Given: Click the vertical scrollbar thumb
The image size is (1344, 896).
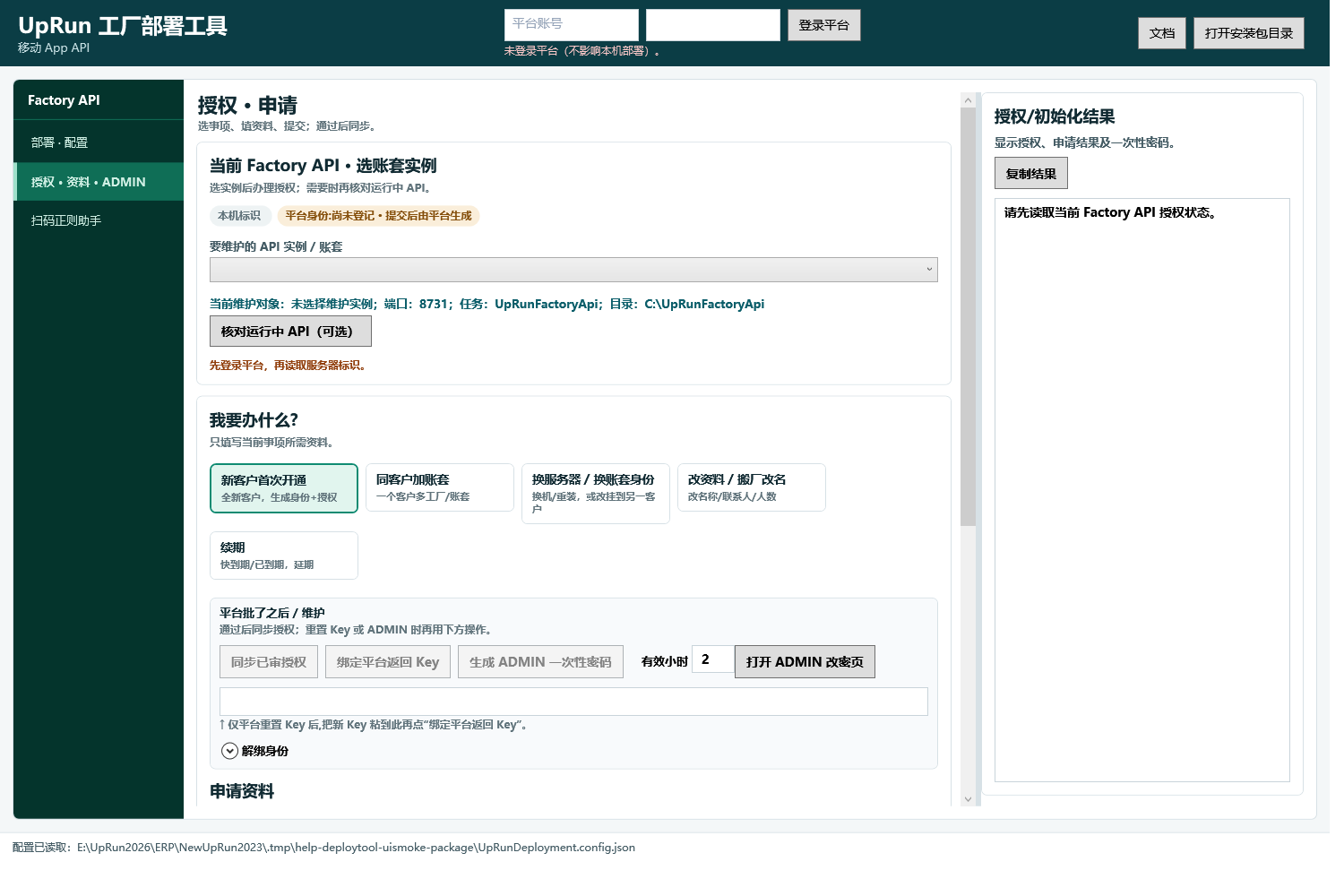Looking at the screenshot, I should pos(968,317).
